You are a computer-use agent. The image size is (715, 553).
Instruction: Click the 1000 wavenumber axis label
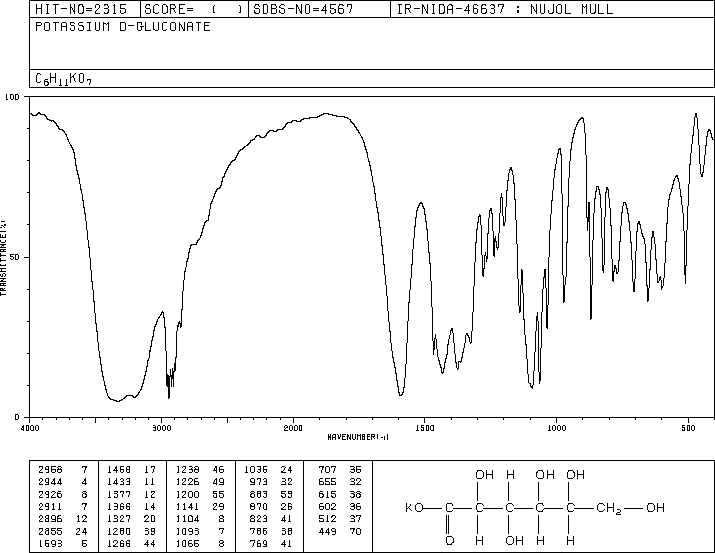(556, 428)
